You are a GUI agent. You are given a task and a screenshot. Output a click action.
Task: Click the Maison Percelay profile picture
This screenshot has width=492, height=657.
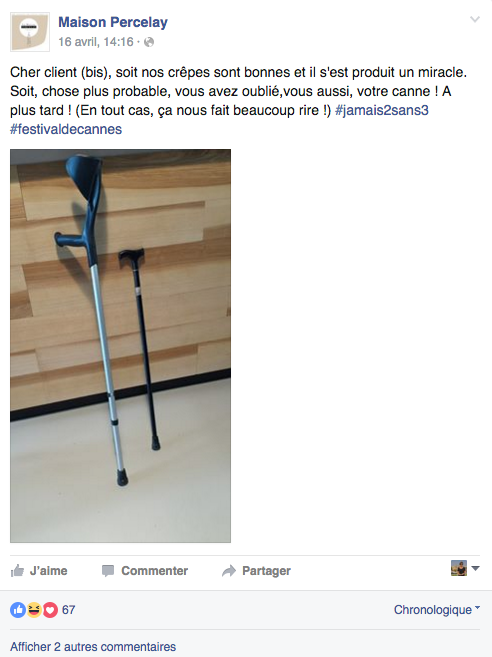tap(30, 32)
